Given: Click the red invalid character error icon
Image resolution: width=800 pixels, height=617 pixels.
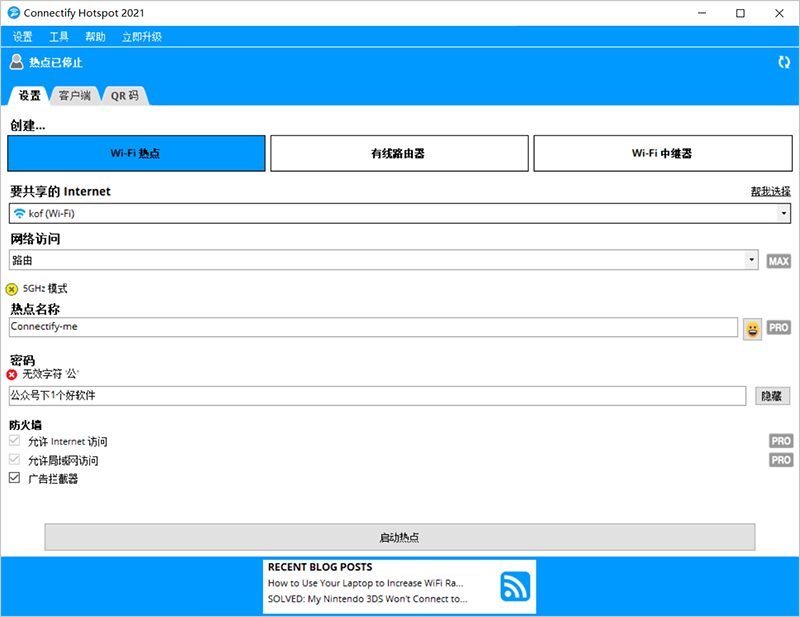Looking at the screenshot, I should click(12, 374).
